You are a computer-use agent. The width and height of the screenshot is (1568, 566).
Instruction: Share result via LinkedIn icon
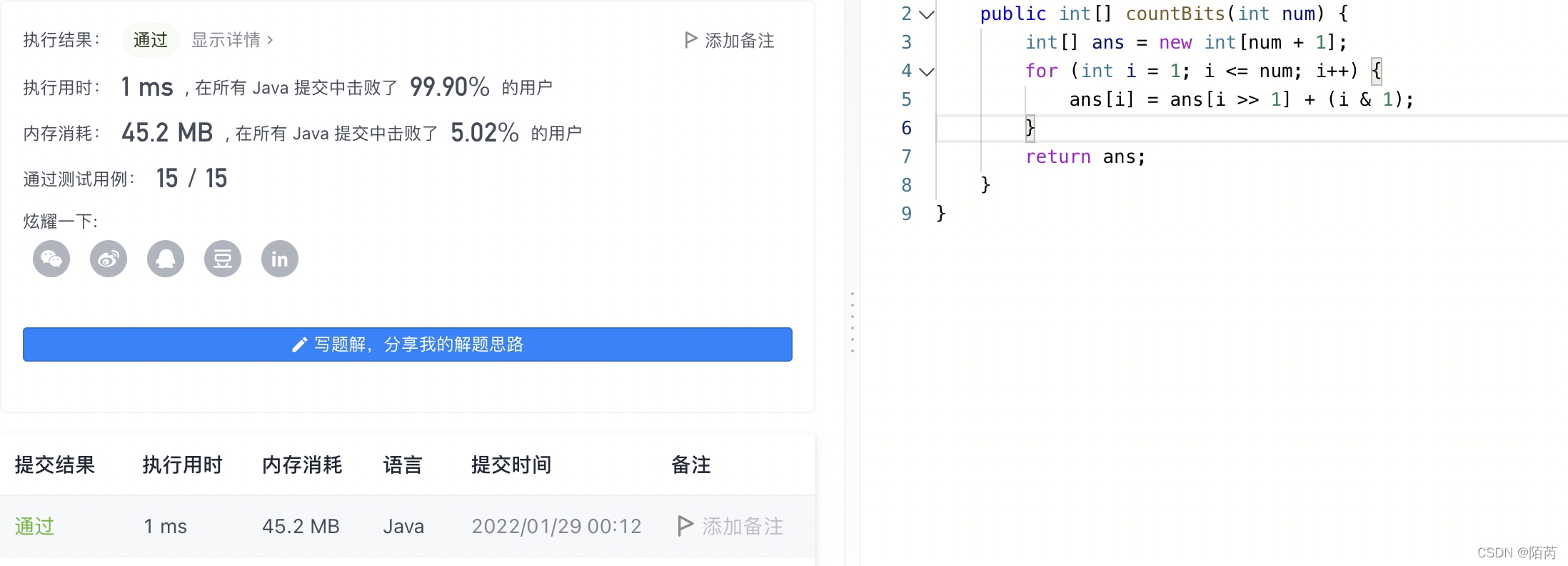click(x=280, y=259)
